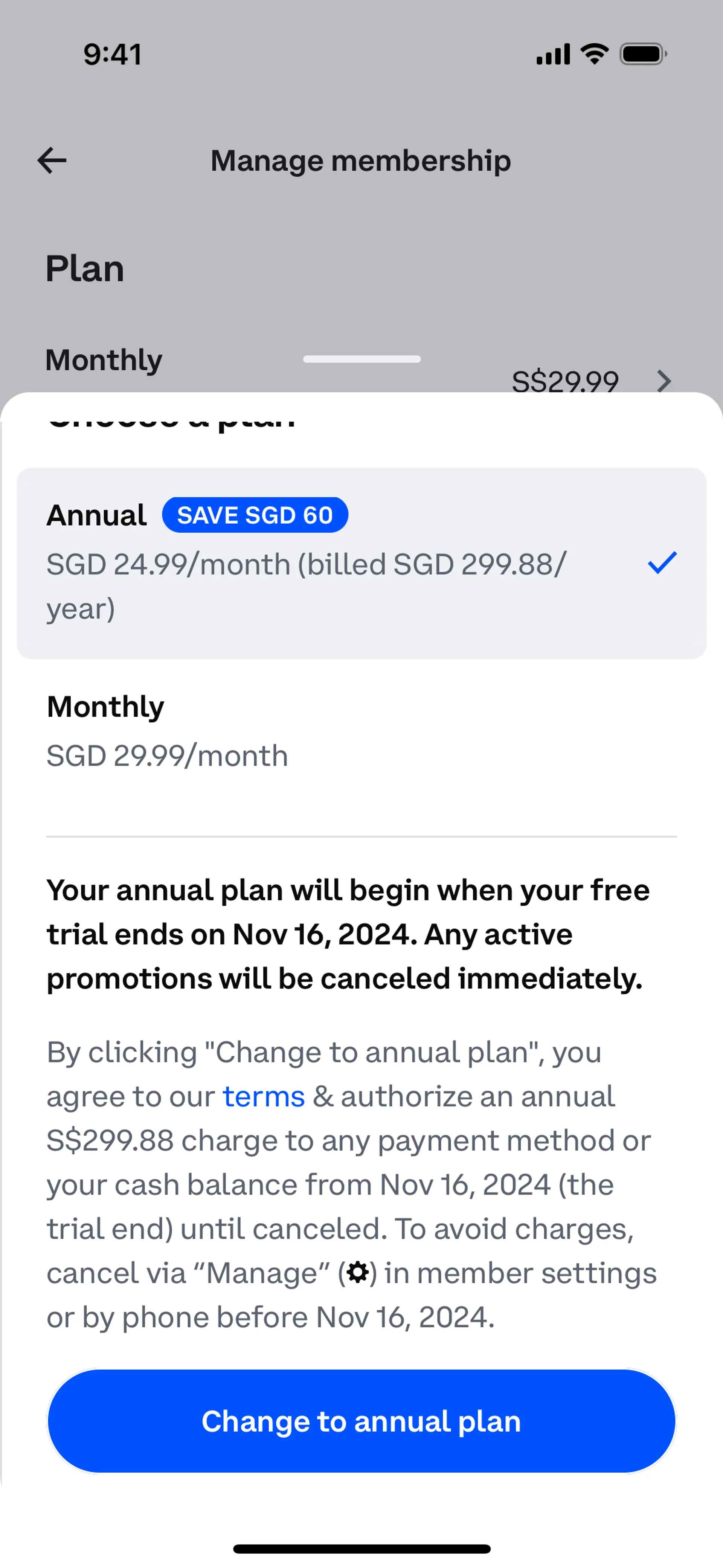
Task: Tap the bold free trial end notice
Action: (x=348, y=934)
